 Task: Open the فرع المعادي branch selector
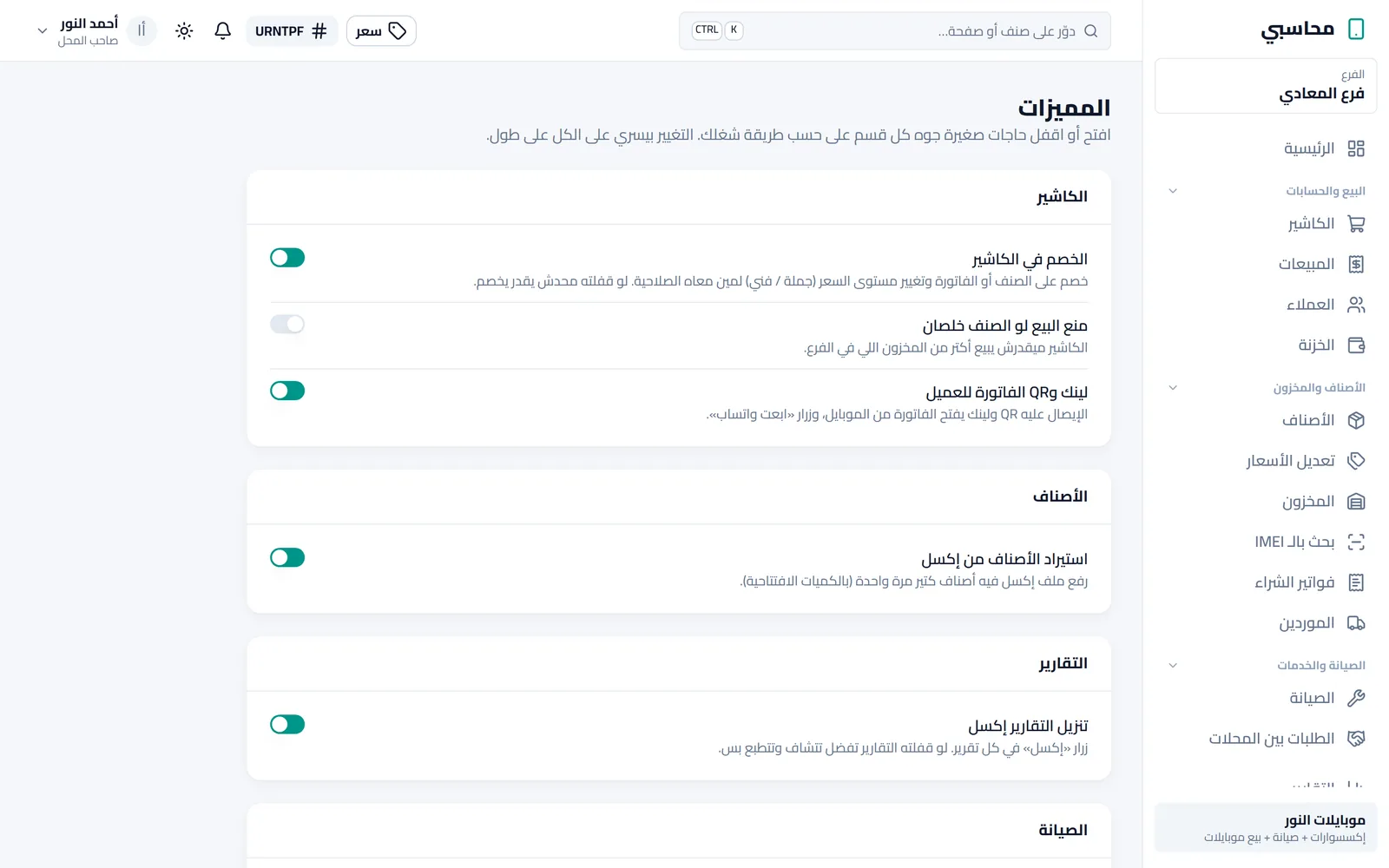pos(1266,86)
